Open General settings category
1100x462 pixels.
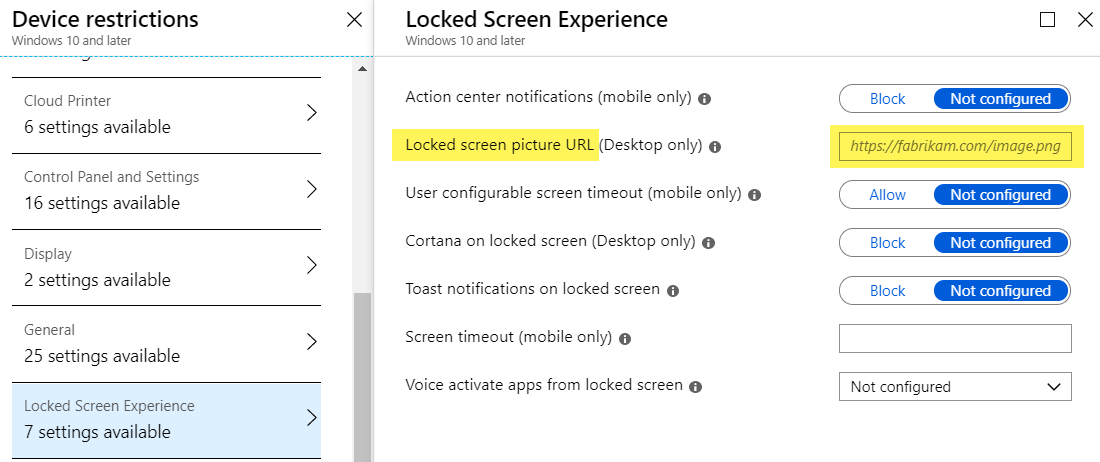point(166,343)
